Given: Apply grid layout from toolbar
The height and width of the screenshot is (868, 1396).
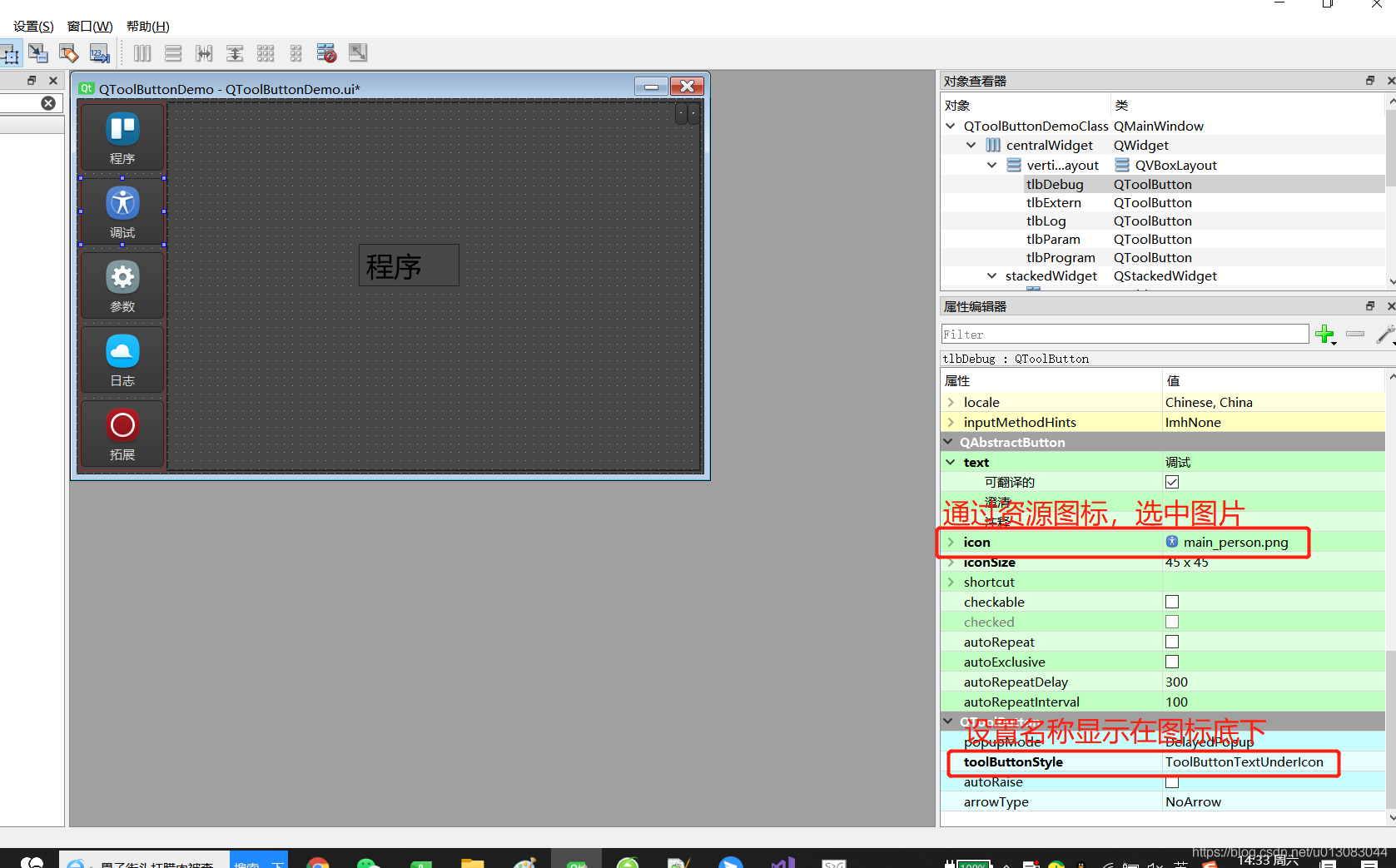Looking at the screenshot, I should click(x=266, y=53).
